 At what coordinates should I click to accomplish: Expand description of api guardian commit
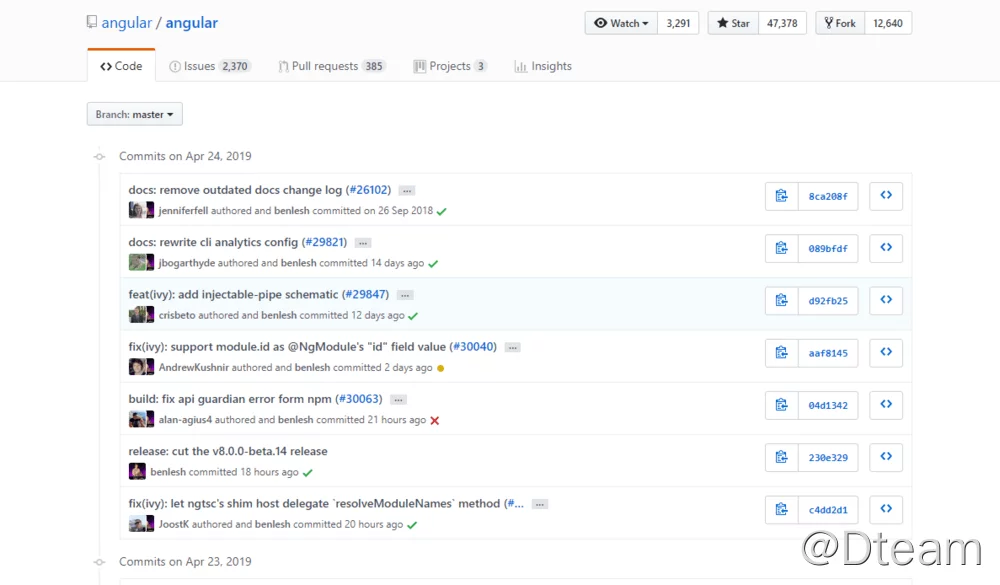click(x=398, y=400)
